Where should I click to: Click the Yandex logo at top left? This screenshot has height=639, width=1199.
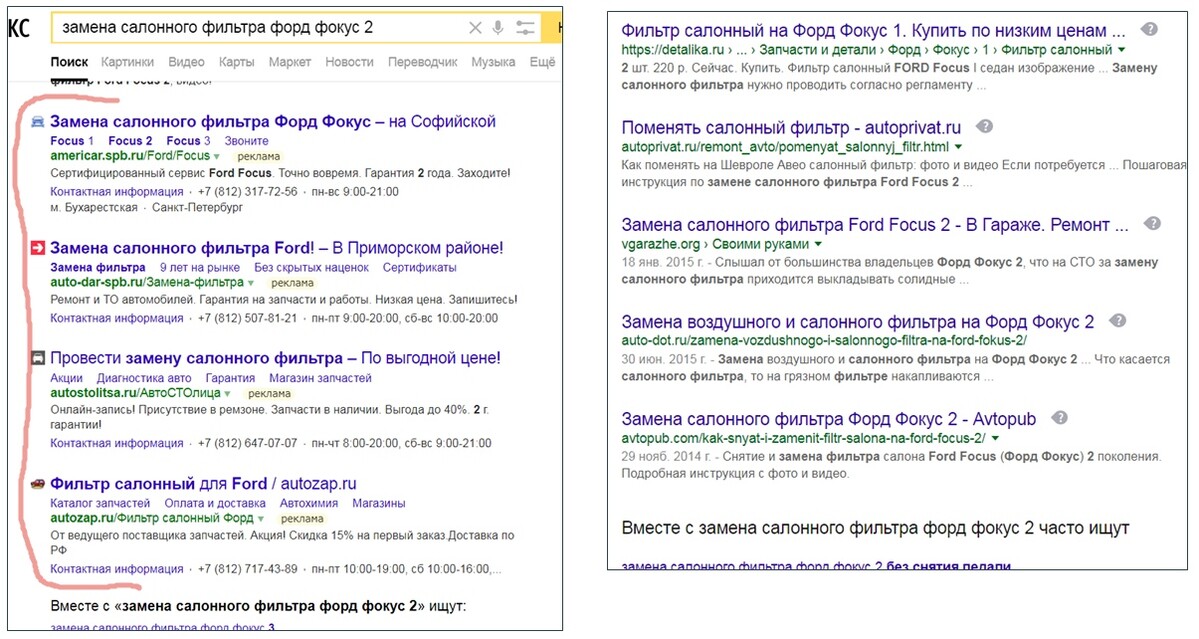click(x=19, y=28)
